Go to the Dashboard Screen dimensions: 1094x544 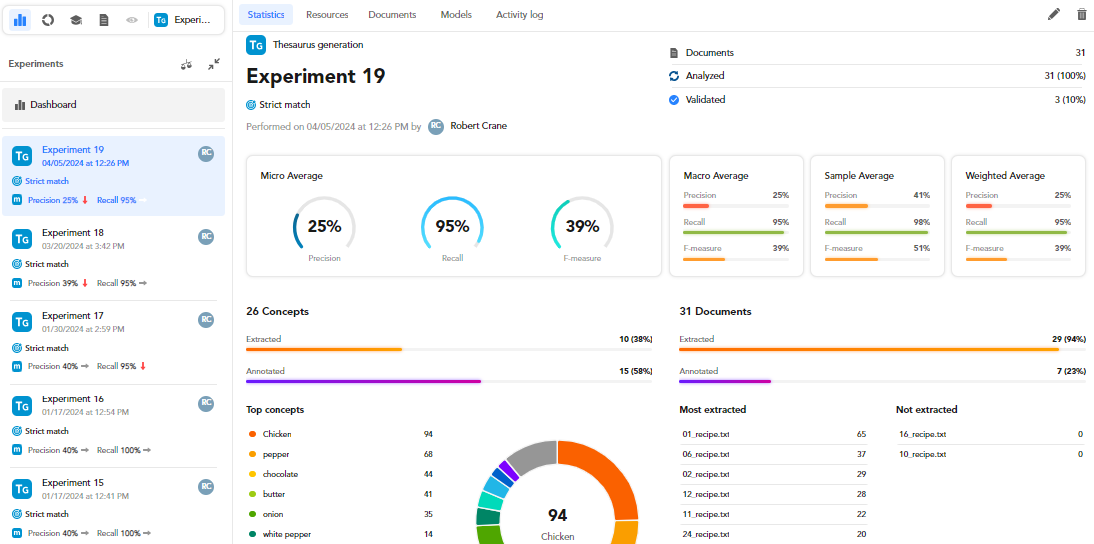coord(113,105)
